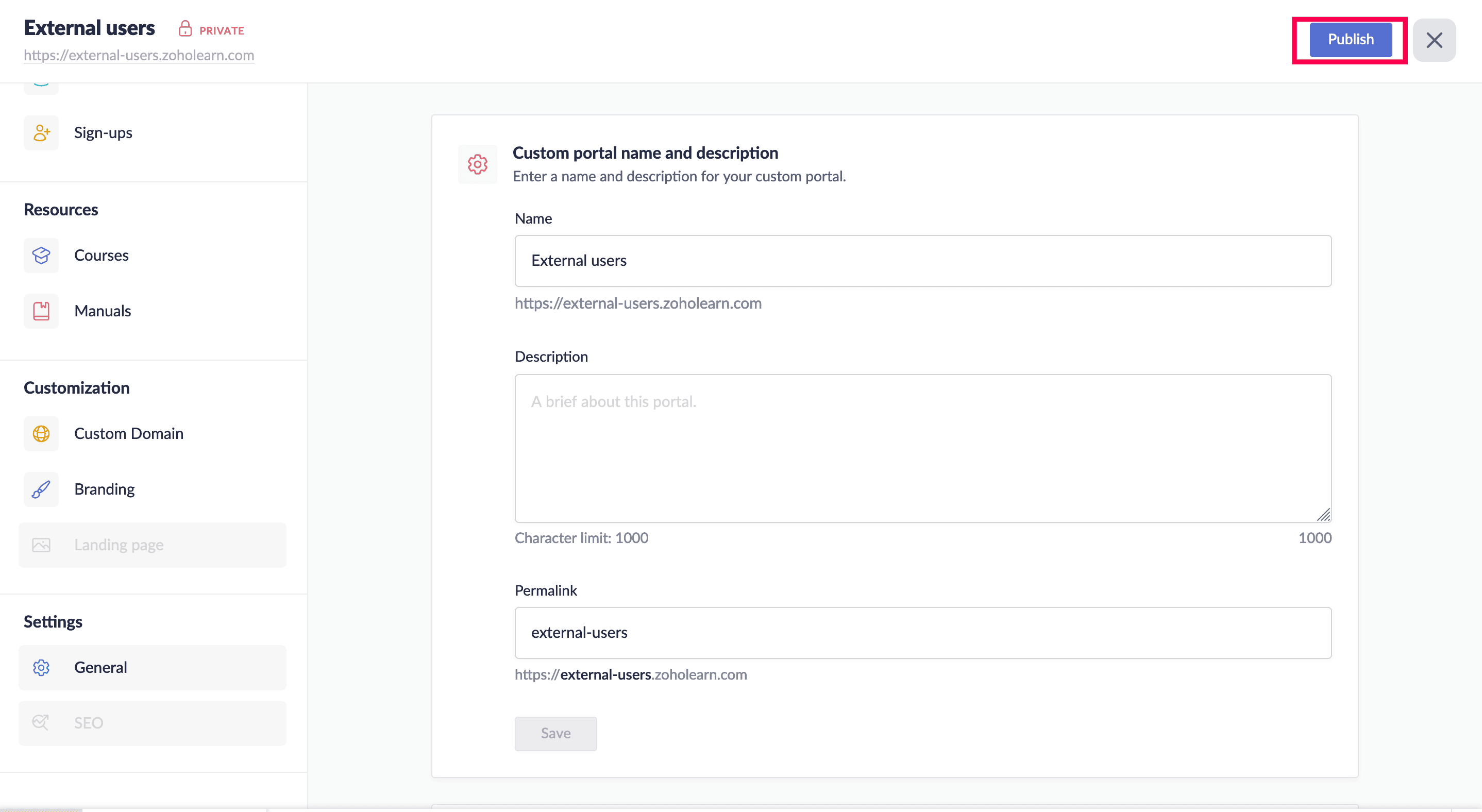Click the General settings gear icon
This screenshot has height=812, width=1482.
[41, 668]
